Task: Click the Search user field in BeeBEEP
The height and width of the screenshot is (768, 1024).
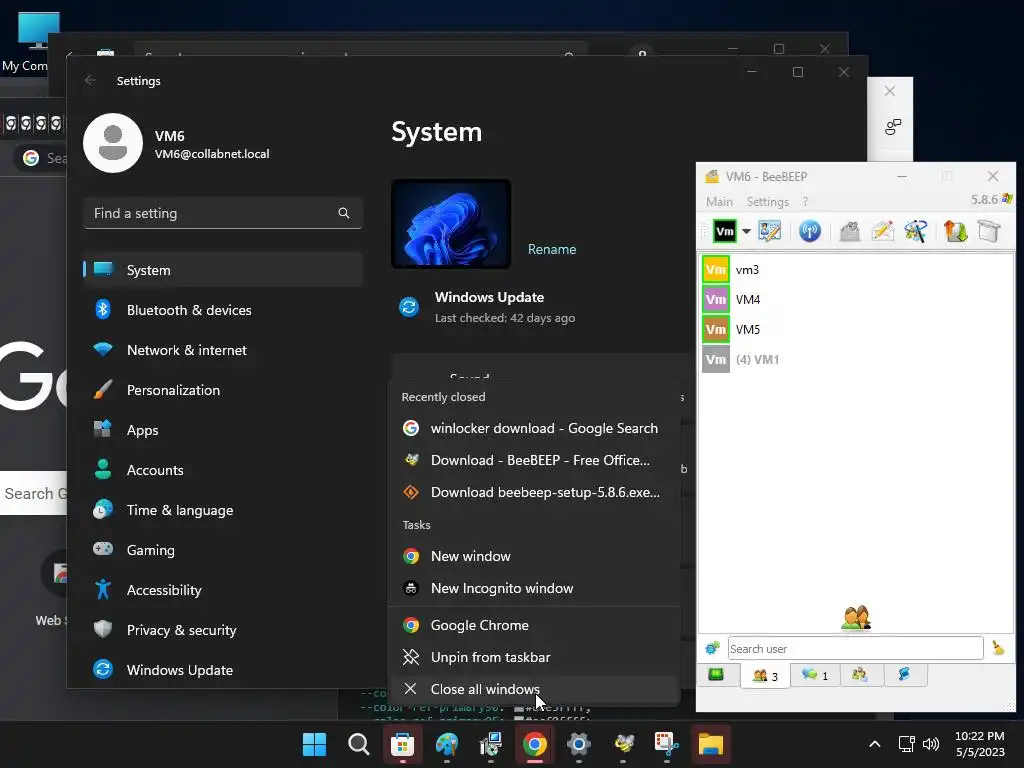Action: click(856, 648)
